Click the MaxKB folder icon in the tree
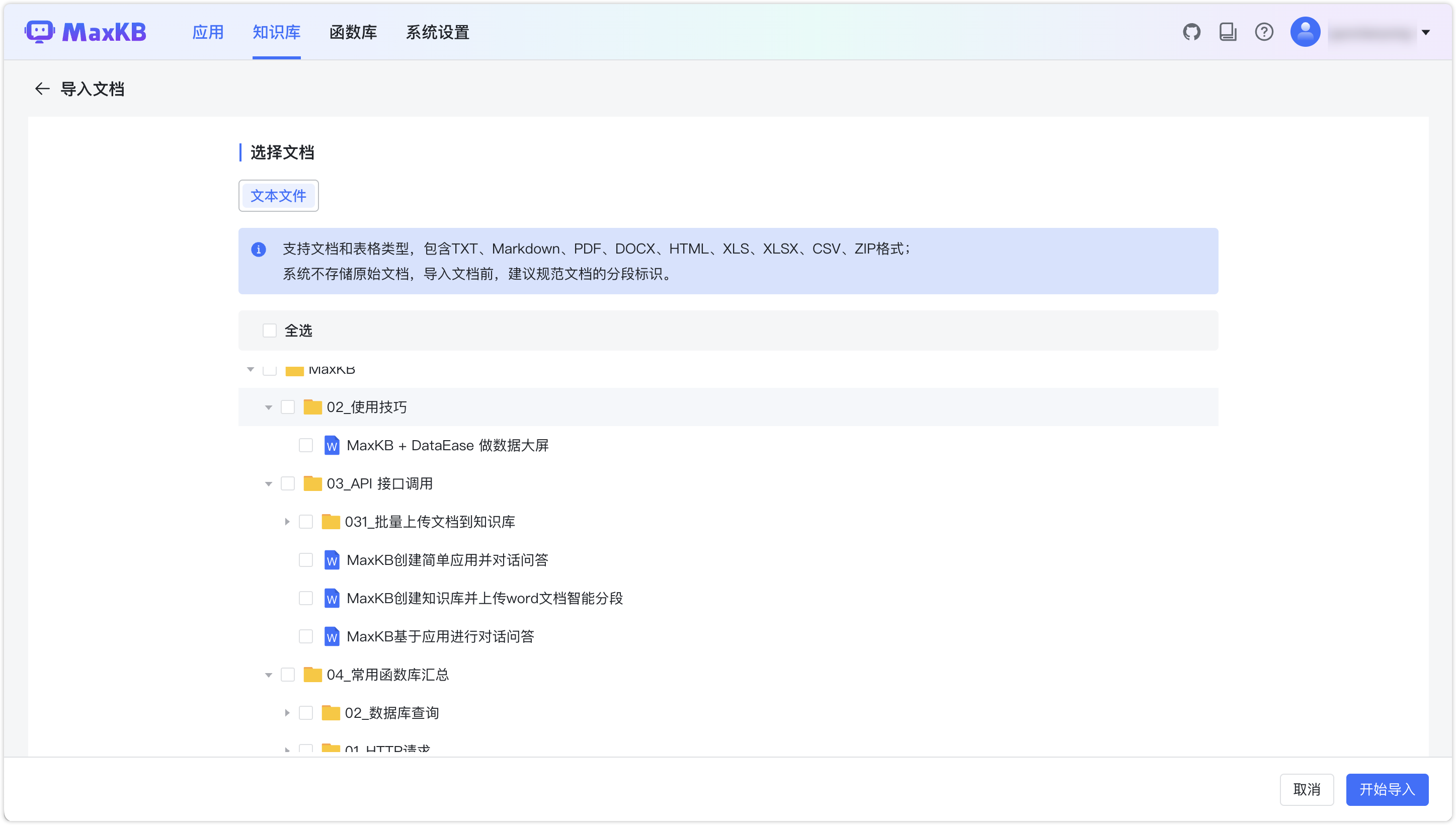1456x825 pixels. (294, 370)
